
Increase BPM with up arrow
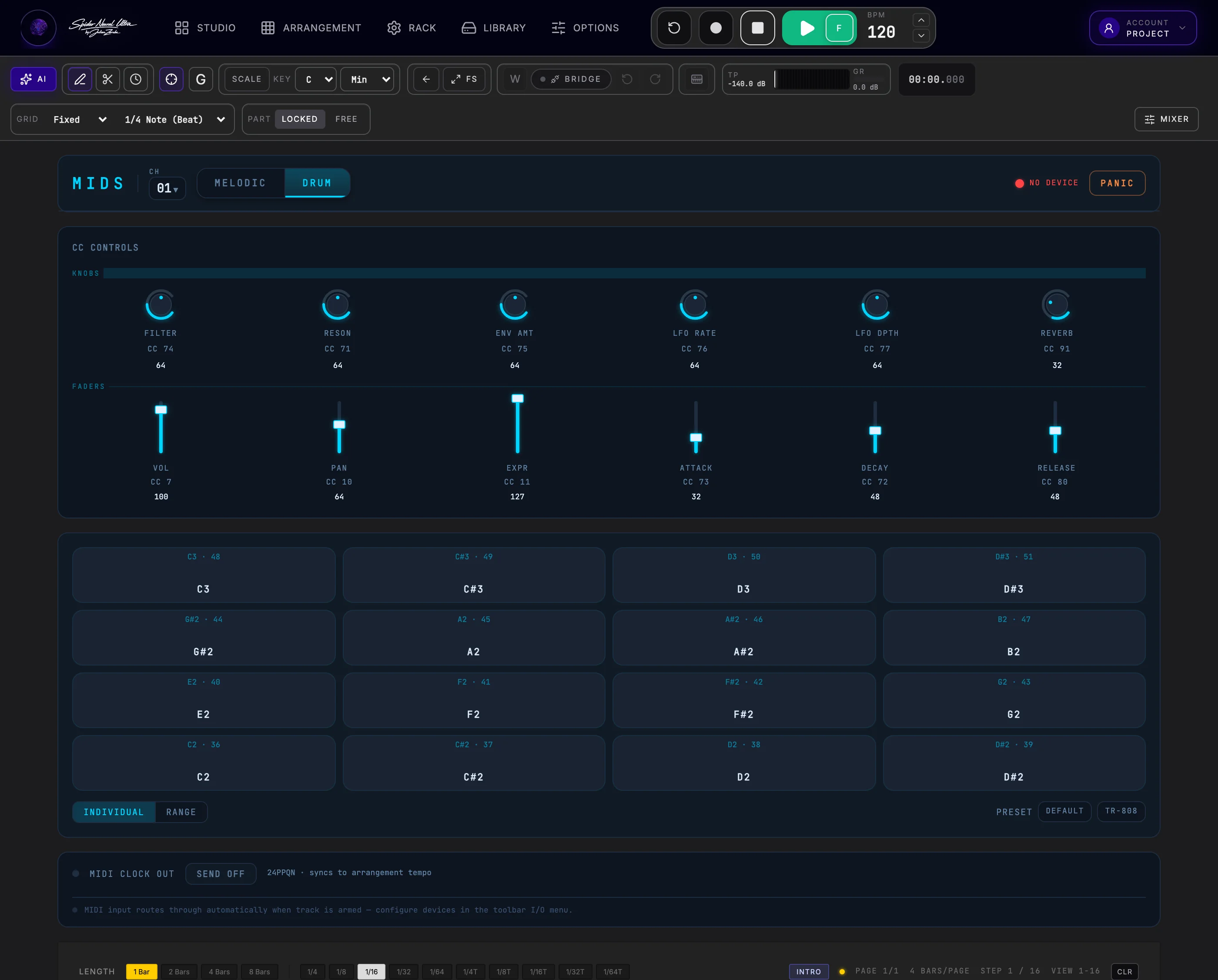921,20
